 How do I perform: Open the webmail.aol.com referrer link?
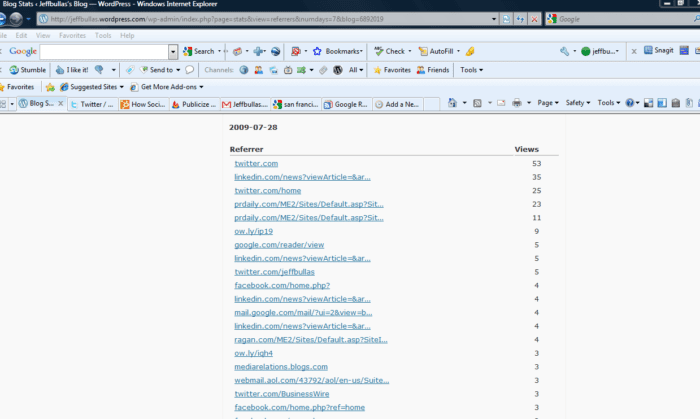tap(312, 381)
